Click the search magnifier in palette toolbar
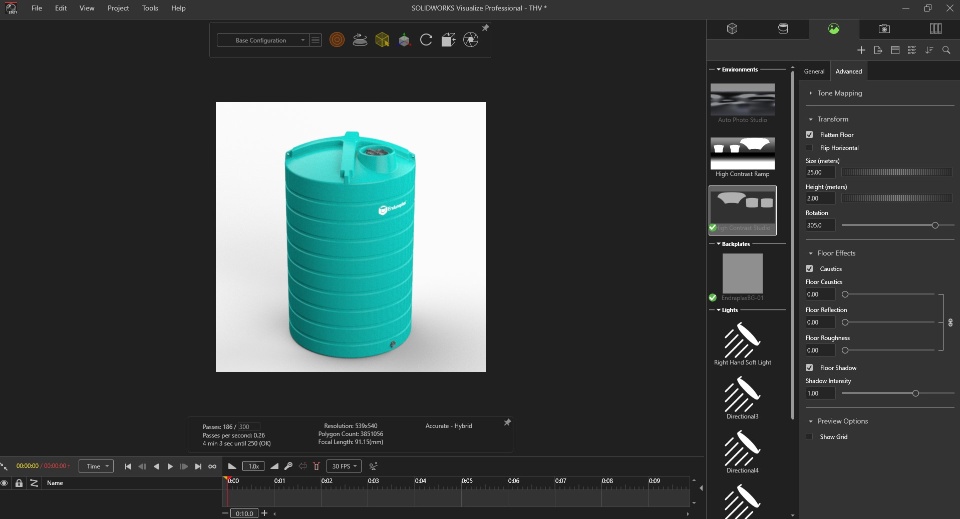 tap(946, 50)
